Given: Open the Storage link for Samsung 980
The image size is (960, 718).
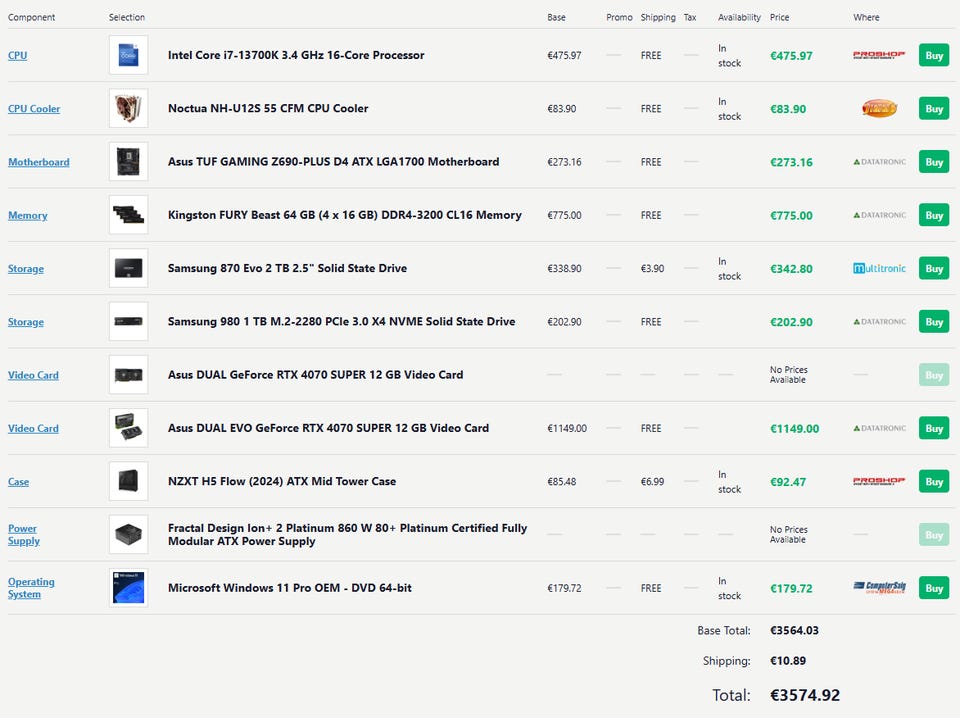Looking at the screenshot, I should (x=26, y=321).
